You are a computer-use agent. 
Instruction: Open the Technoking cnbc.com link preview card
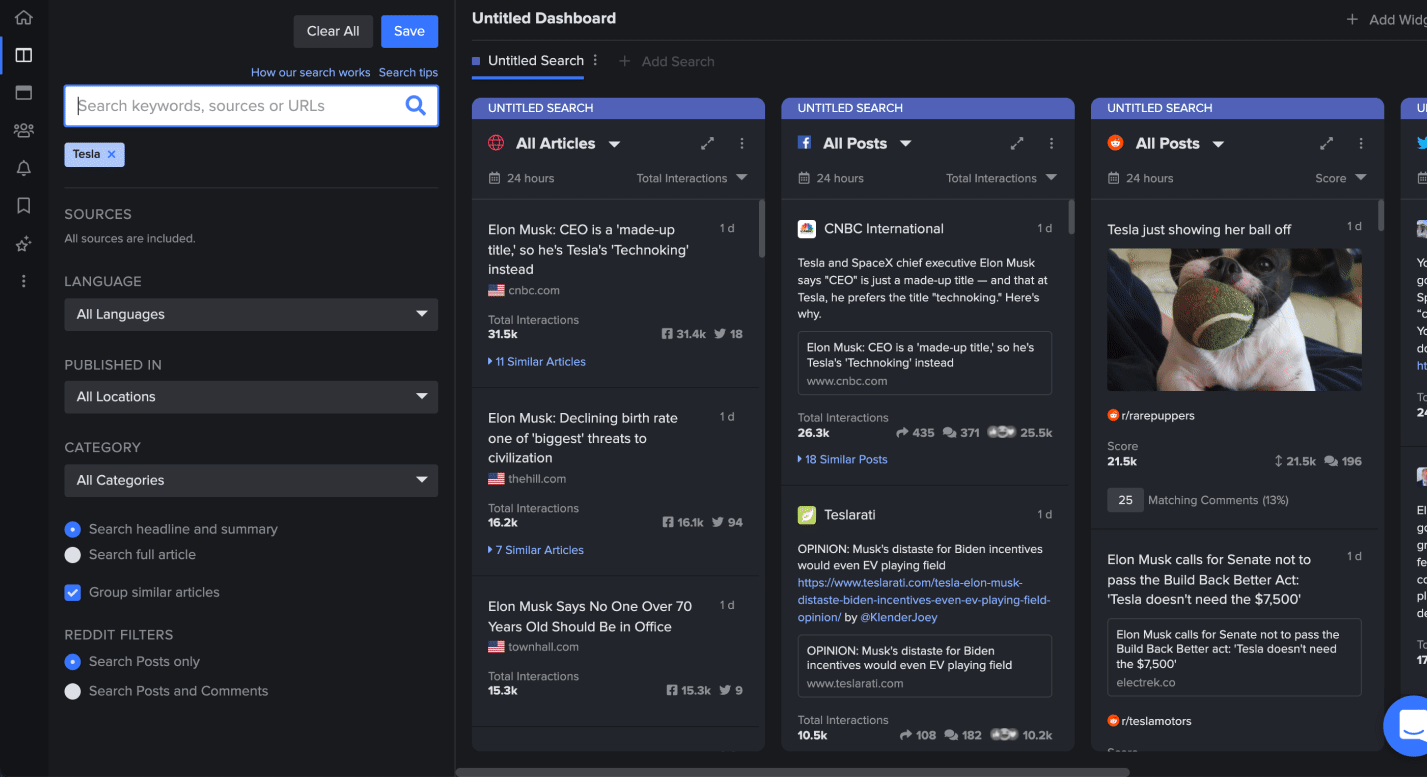point(924,363)
